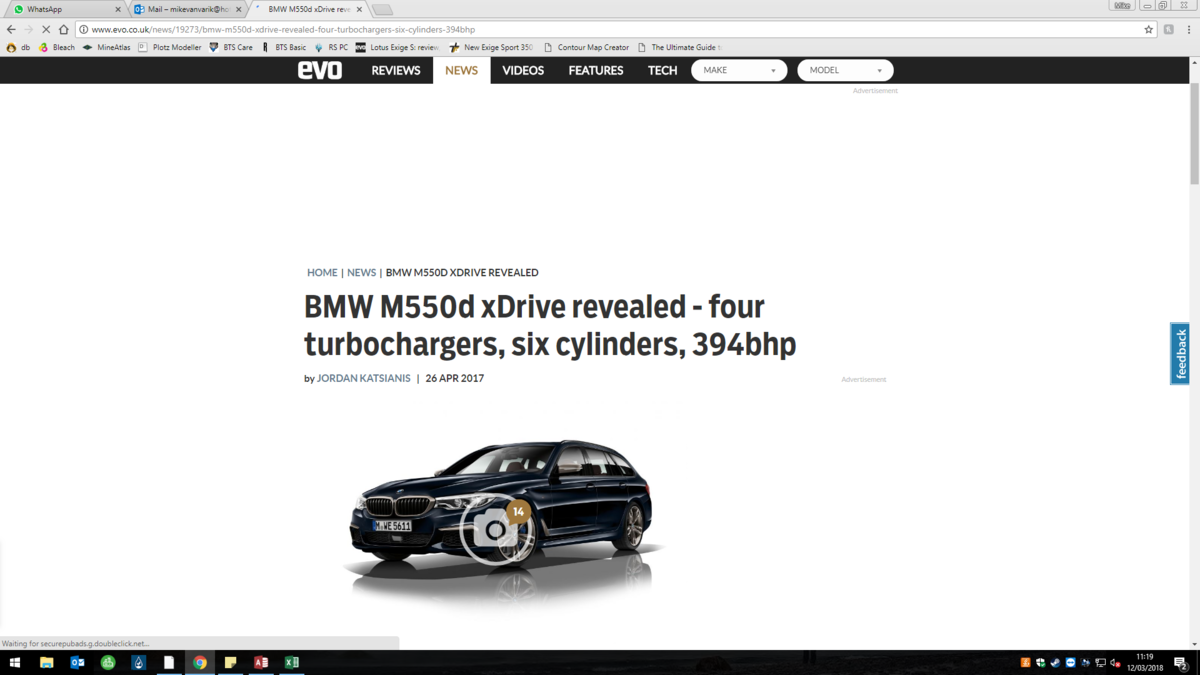
Task: Open the browser home page
Action: tap(64, 30)
